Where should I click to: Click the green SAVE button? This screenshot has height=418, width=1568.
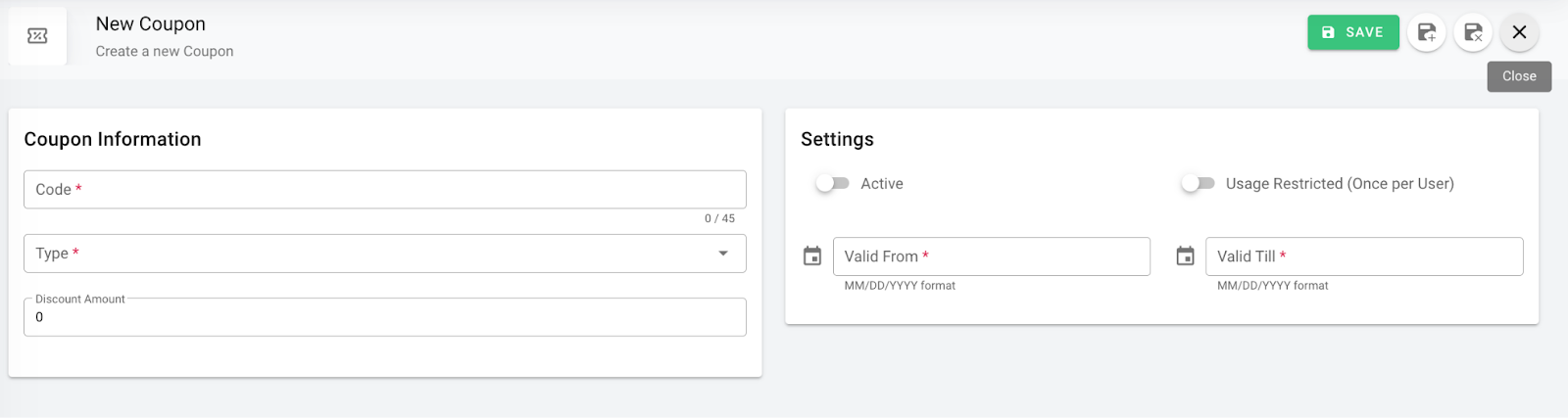pos(1352,32)
